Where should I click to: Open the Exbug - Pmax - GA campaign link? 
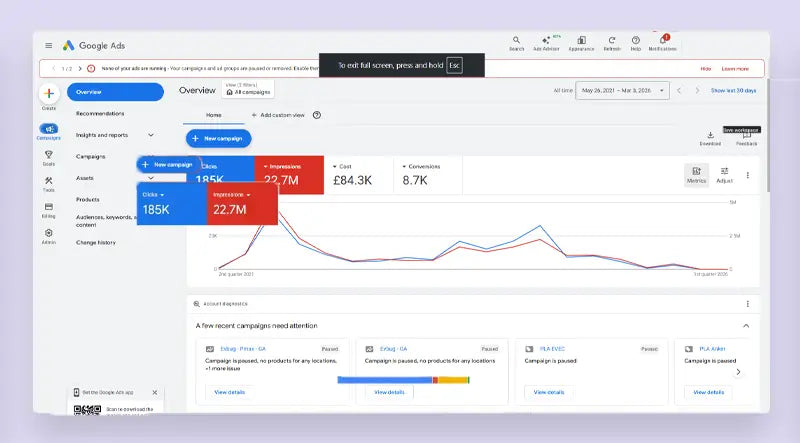click(x=243, y=349)
